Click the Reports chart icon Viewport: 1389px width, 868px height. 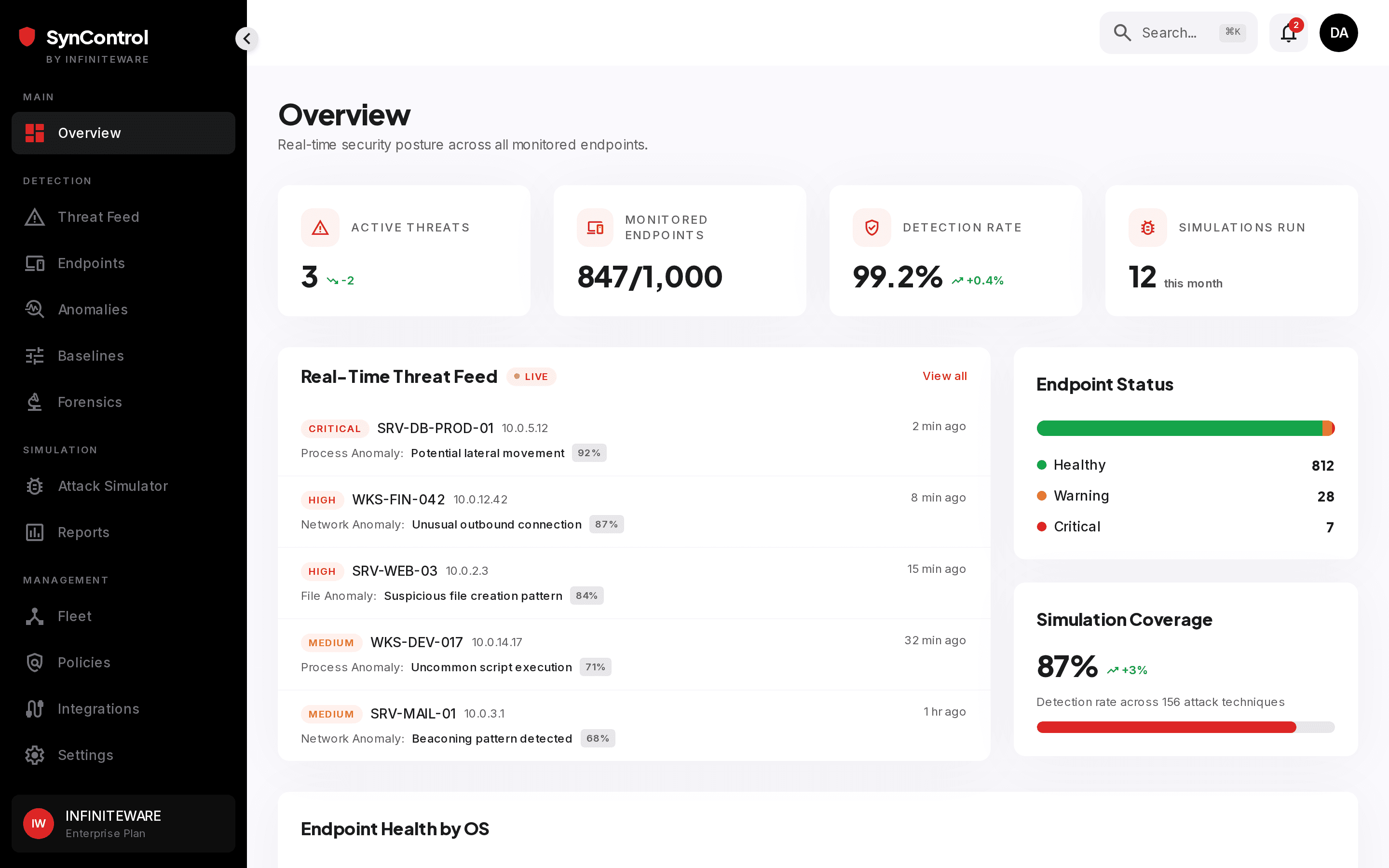[x=34, y=532]
